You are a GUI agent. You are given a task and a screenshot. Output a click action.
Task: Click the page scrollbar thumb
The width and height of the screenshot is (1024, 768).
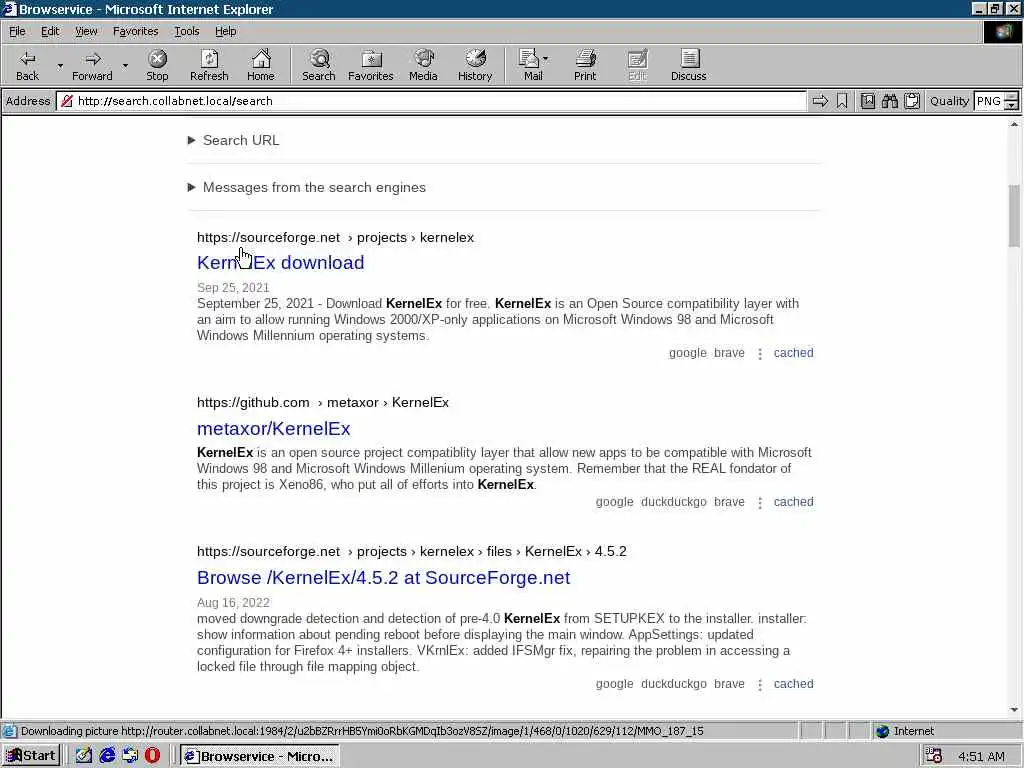(1014, 216)
